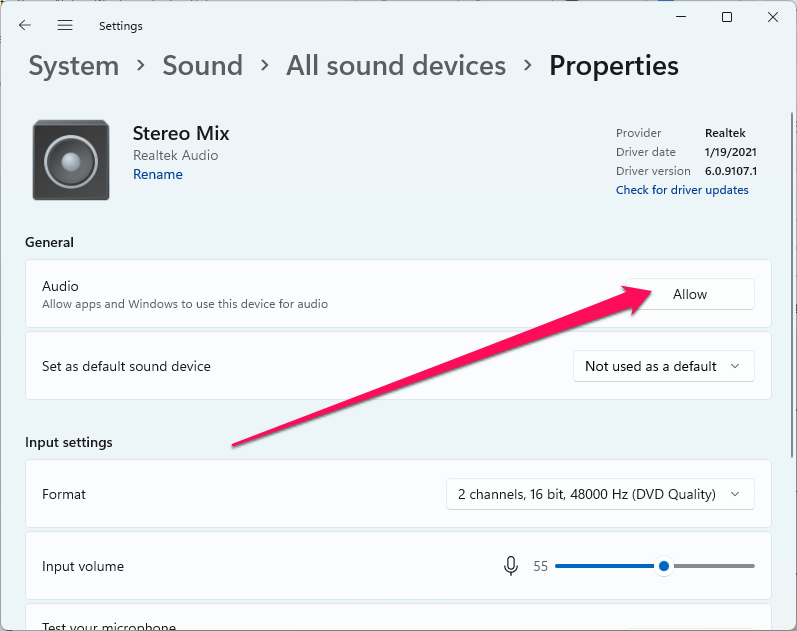Check for driver updates

tap(682, 190)
